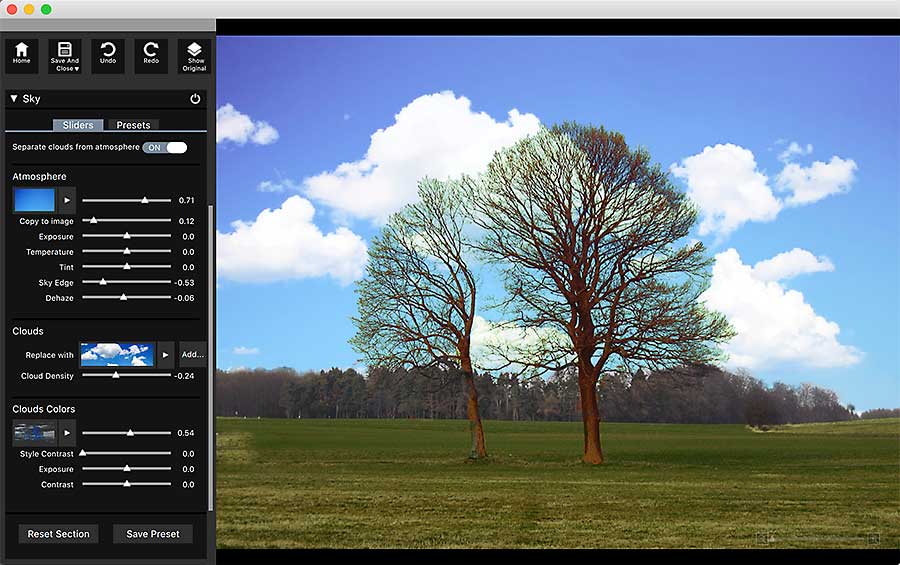Click the Replace with clouds thumbnail
The height and width of the screenshot is (565, 900).
tap(117, 354)
